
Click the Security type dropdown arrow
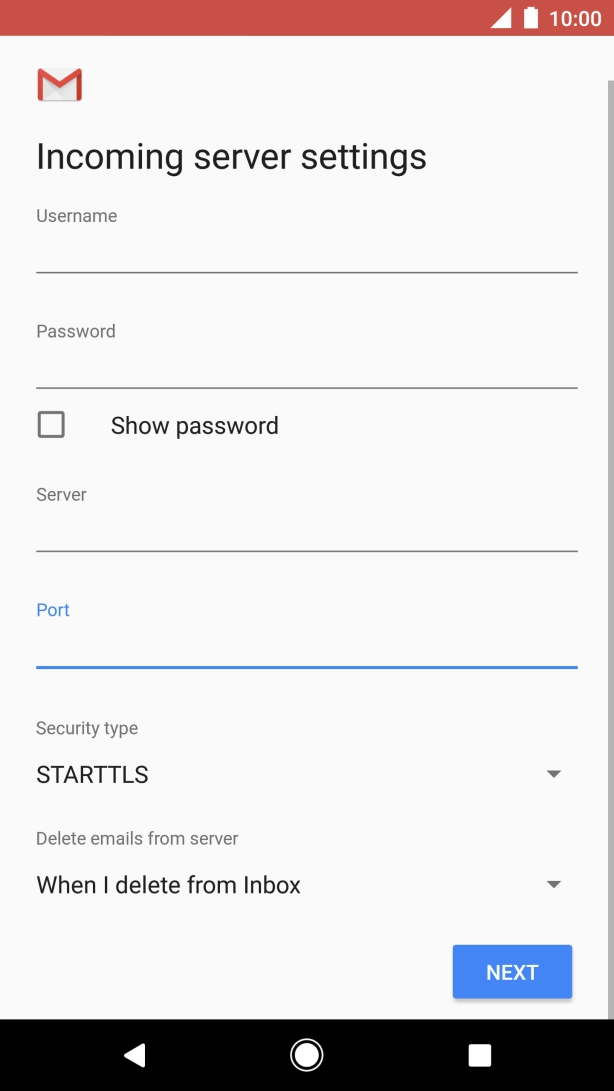[554, 772]
